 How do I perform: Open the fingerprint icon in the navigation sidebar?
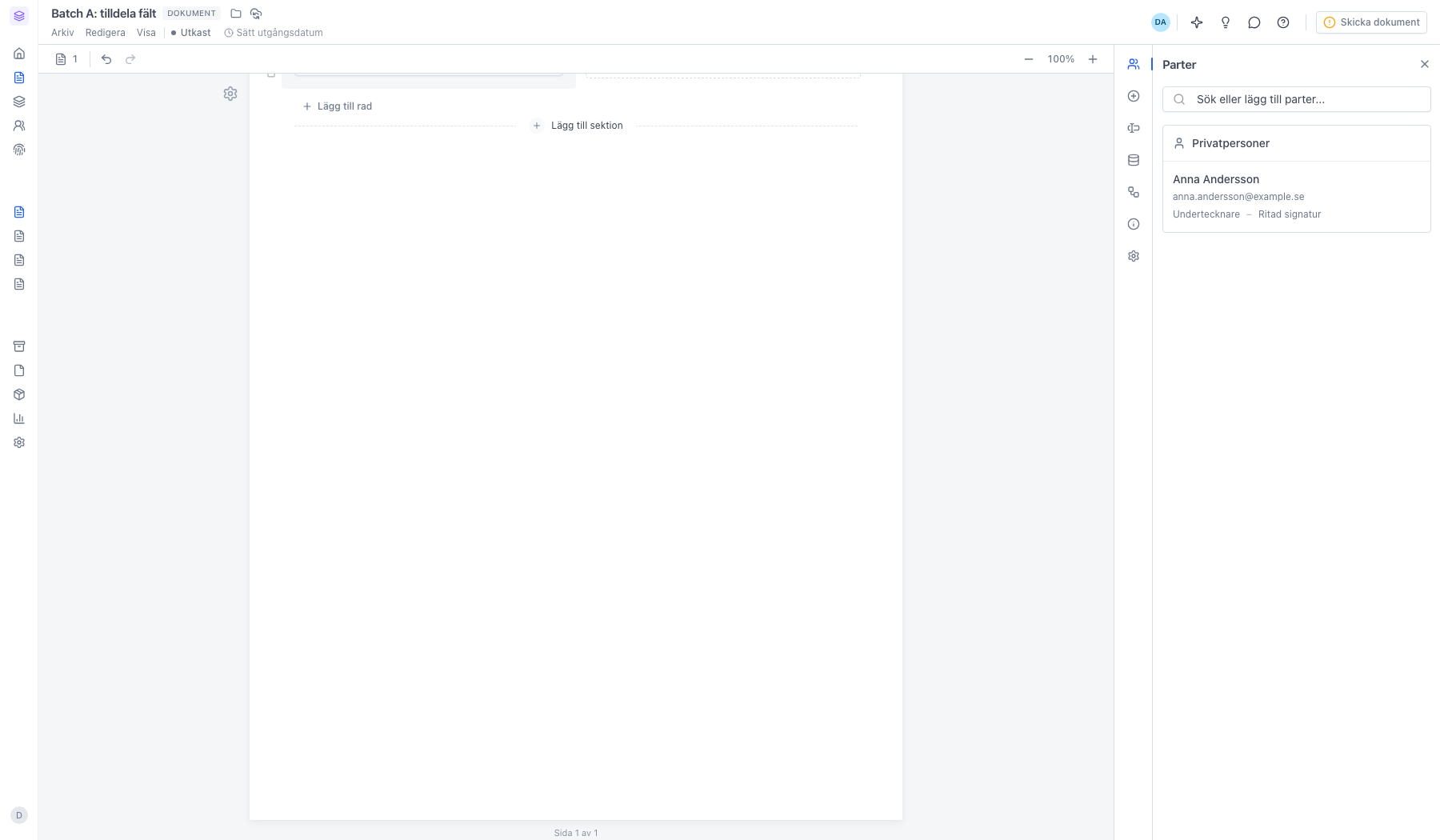[x=19, y=150]
